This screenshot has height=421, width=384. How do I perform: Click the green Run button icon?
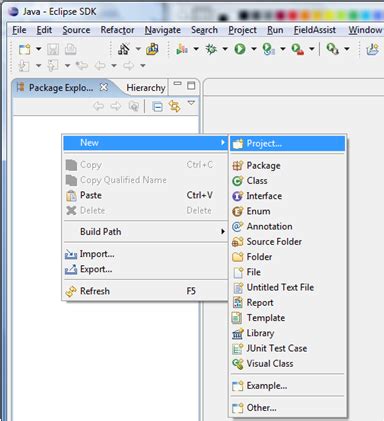click(x=240, y=49)
